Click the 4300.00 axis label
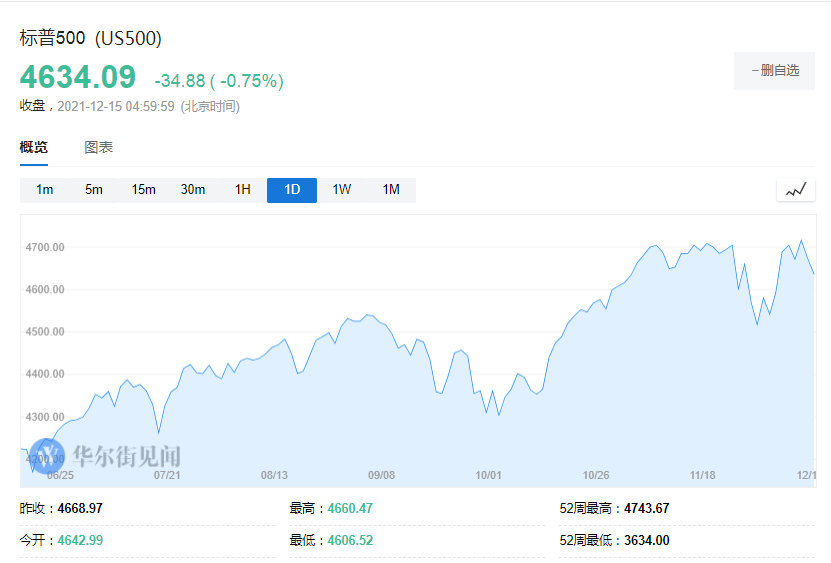831x563 pixels. [x=45, y=417]
